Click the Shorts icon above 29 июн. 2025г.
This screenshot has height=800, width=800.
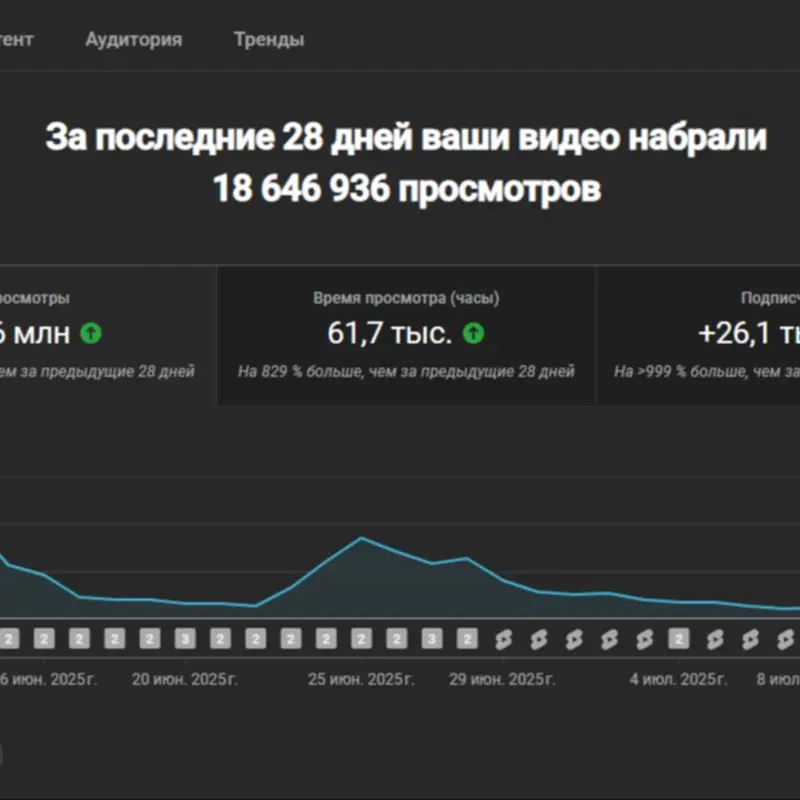pyautogui.click(x=503, y=639)
